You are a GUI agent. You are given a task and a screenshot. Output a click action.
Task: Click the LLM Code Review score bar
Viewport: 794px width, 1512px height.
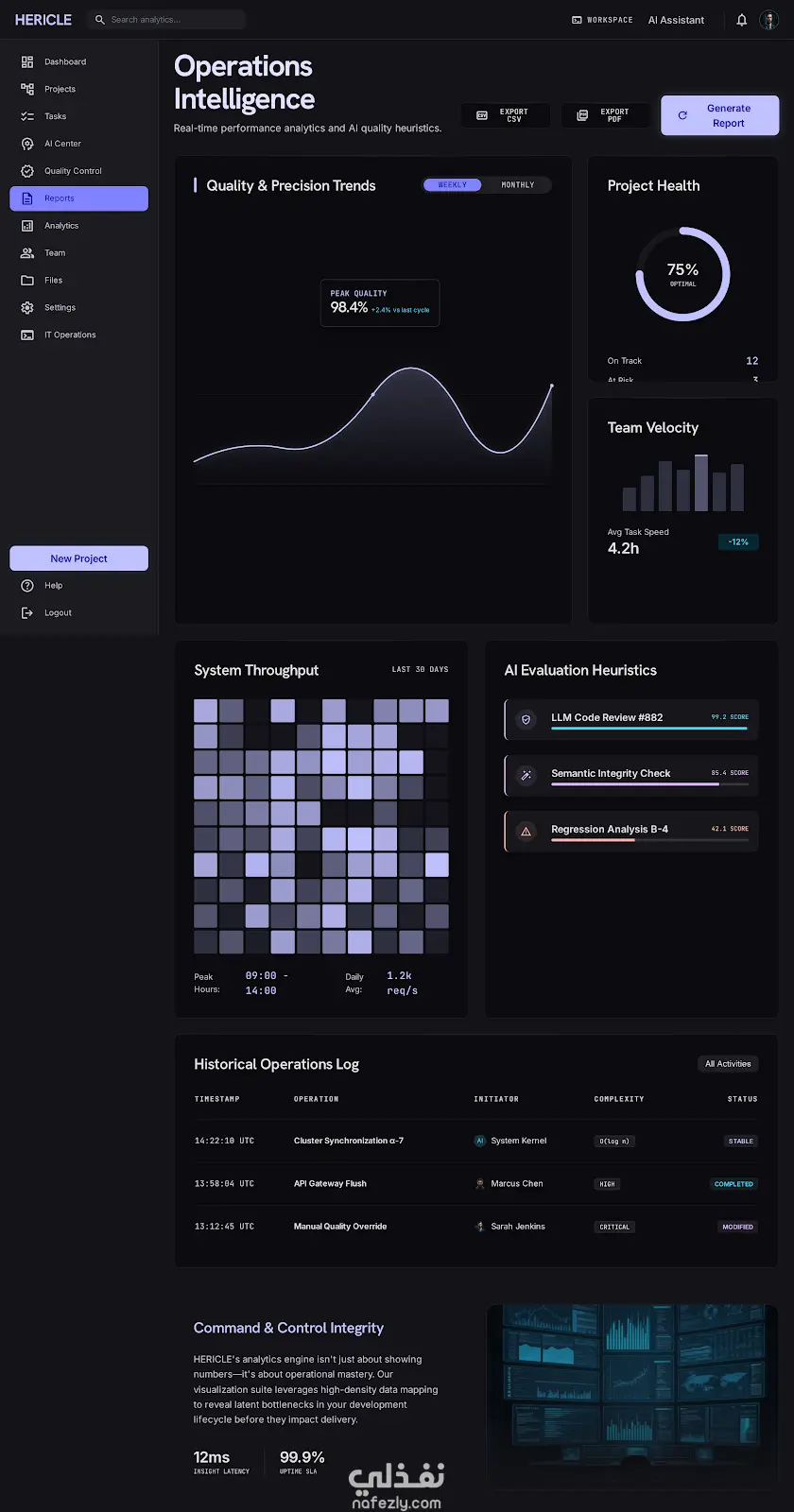point(649,729)
